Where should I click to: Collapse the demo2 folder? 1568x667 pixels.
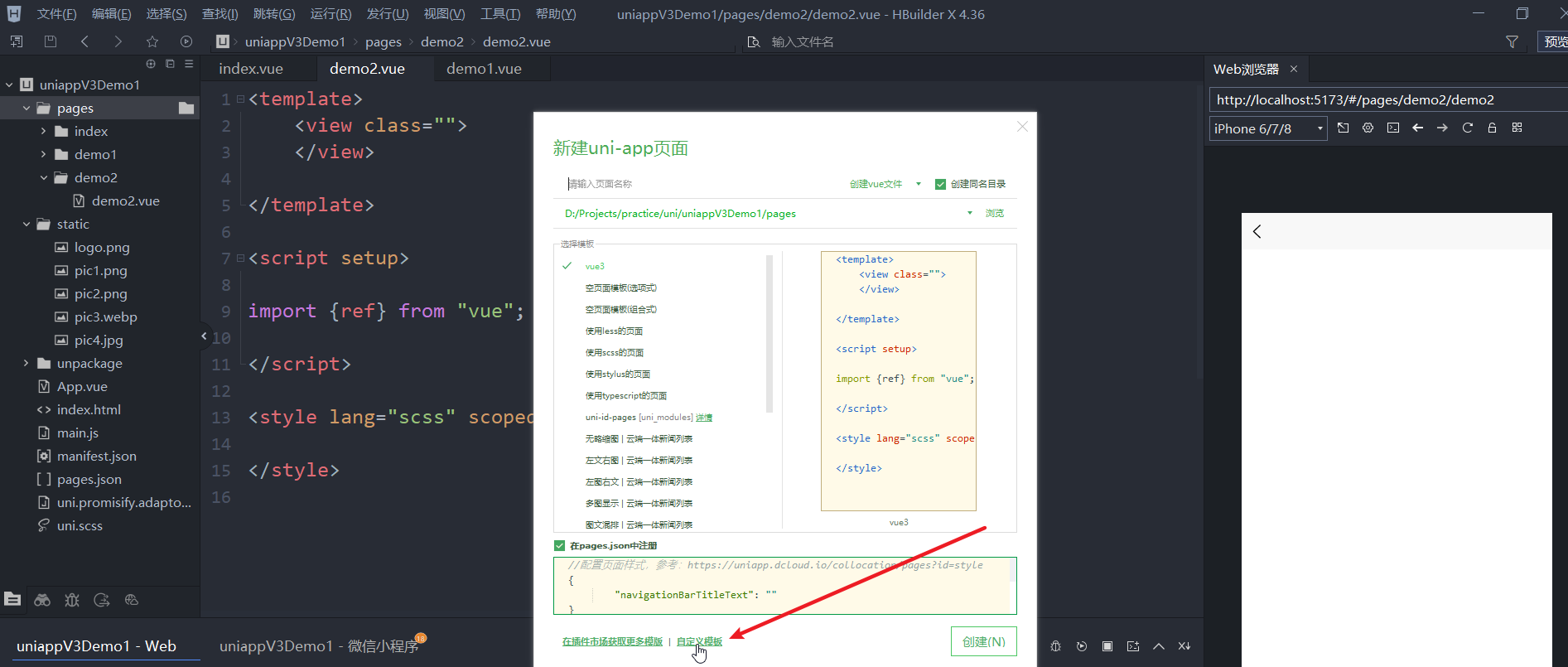tap(44, 177)
